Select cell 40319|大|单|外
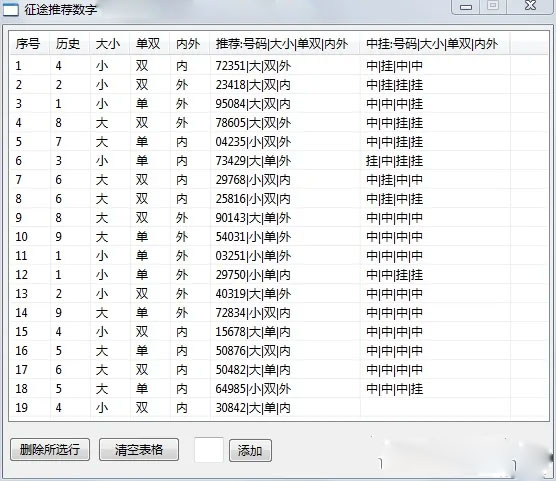 pyautogui.click(x=253, y=294)
